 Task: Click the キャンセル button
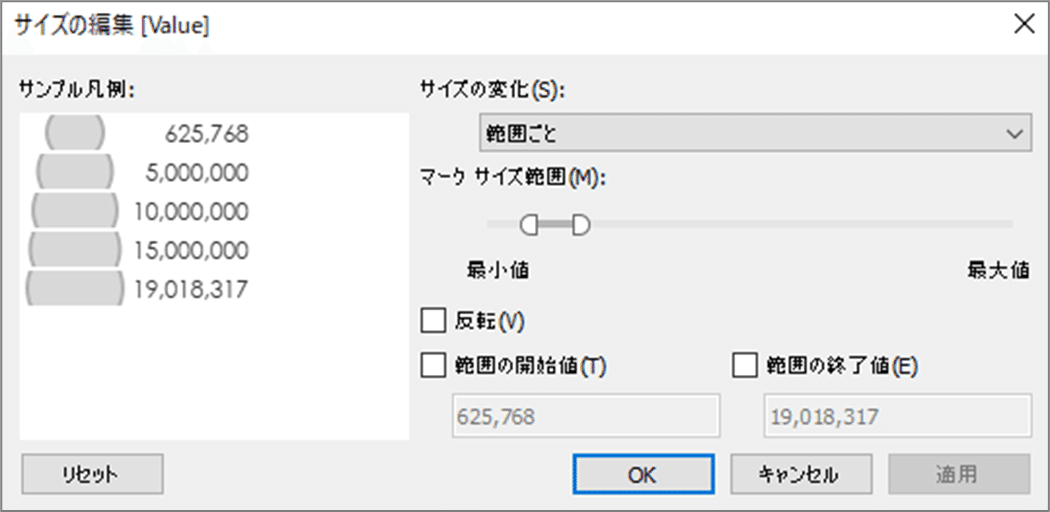801,475
